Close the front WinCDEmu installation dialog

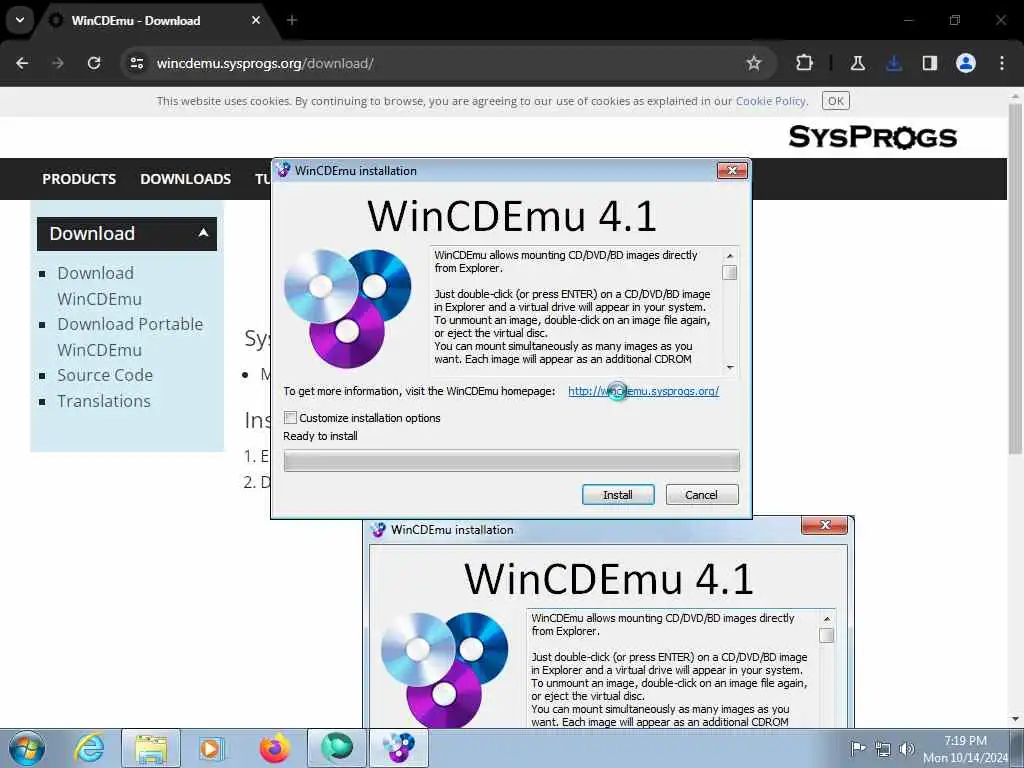coord(732,170)
